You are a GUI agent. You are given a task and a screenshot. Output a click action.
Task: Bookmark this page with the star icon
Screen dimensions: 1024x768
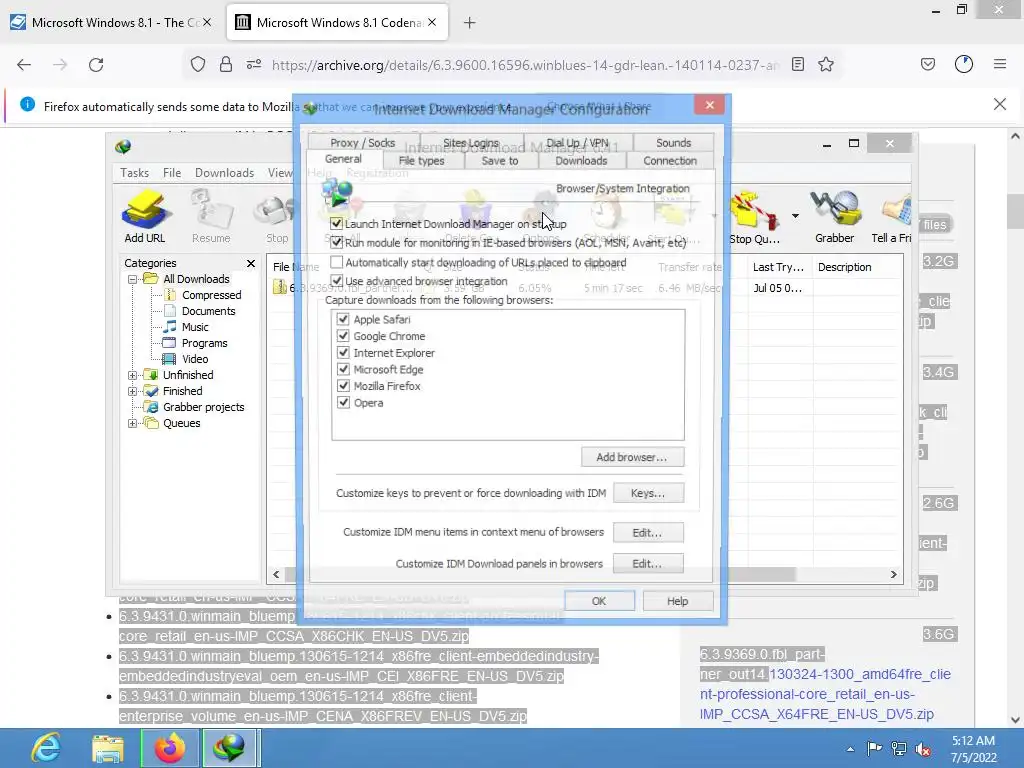(826, 64)
